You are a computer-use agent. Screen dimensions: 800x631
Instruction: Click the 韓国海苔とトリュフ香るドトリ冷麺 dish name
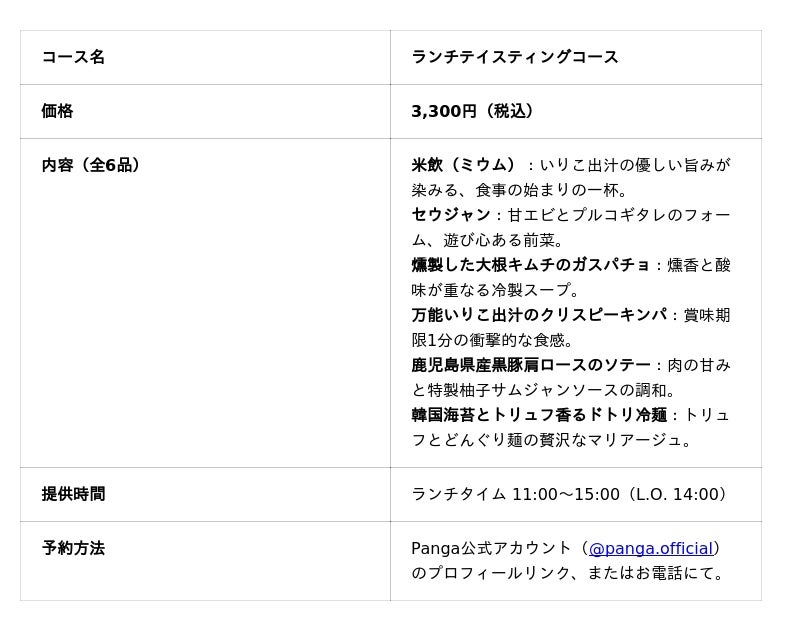[538, 415]
